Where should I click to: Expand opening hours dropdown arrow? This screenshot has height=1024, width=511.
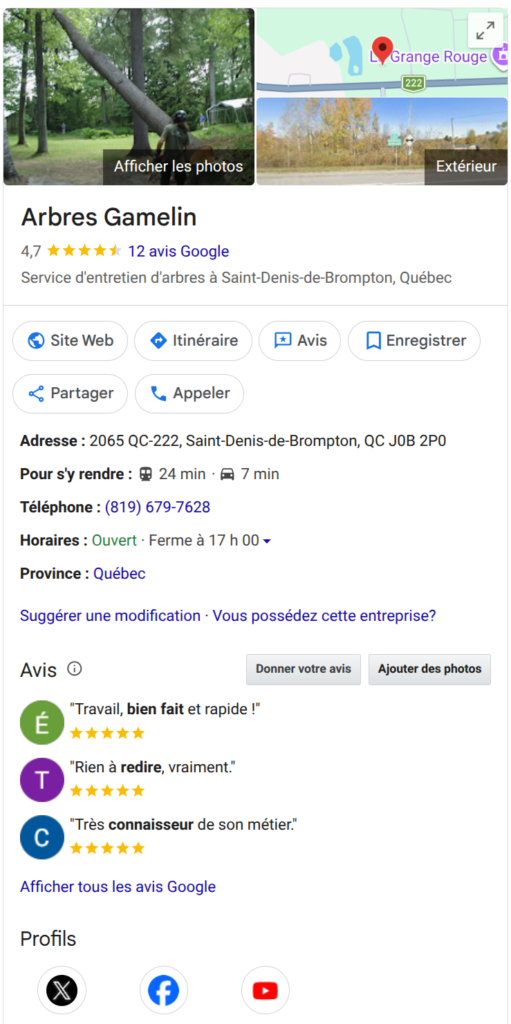point(267,541)
